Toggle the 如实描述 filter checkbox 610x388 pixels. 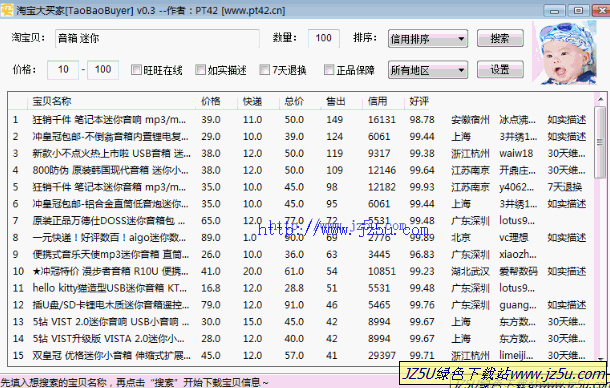pos(200,70)
